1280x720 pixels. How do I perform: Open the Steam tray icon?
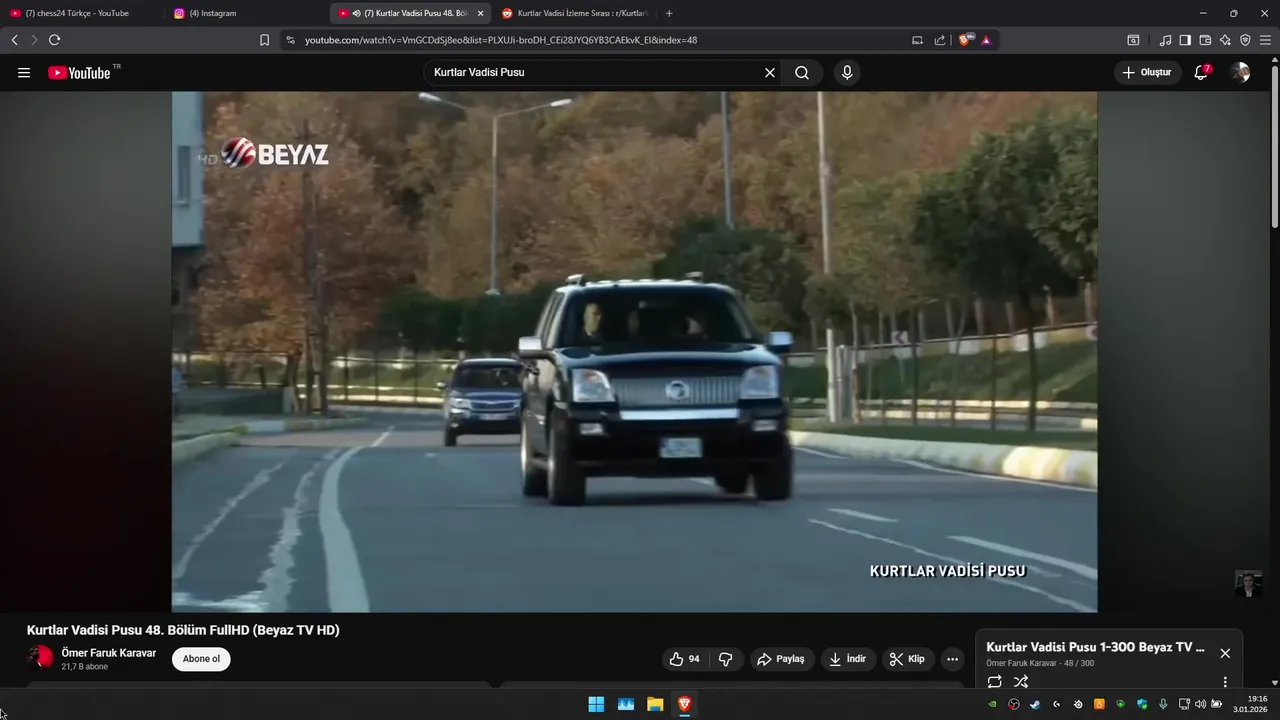point(1035,704)
